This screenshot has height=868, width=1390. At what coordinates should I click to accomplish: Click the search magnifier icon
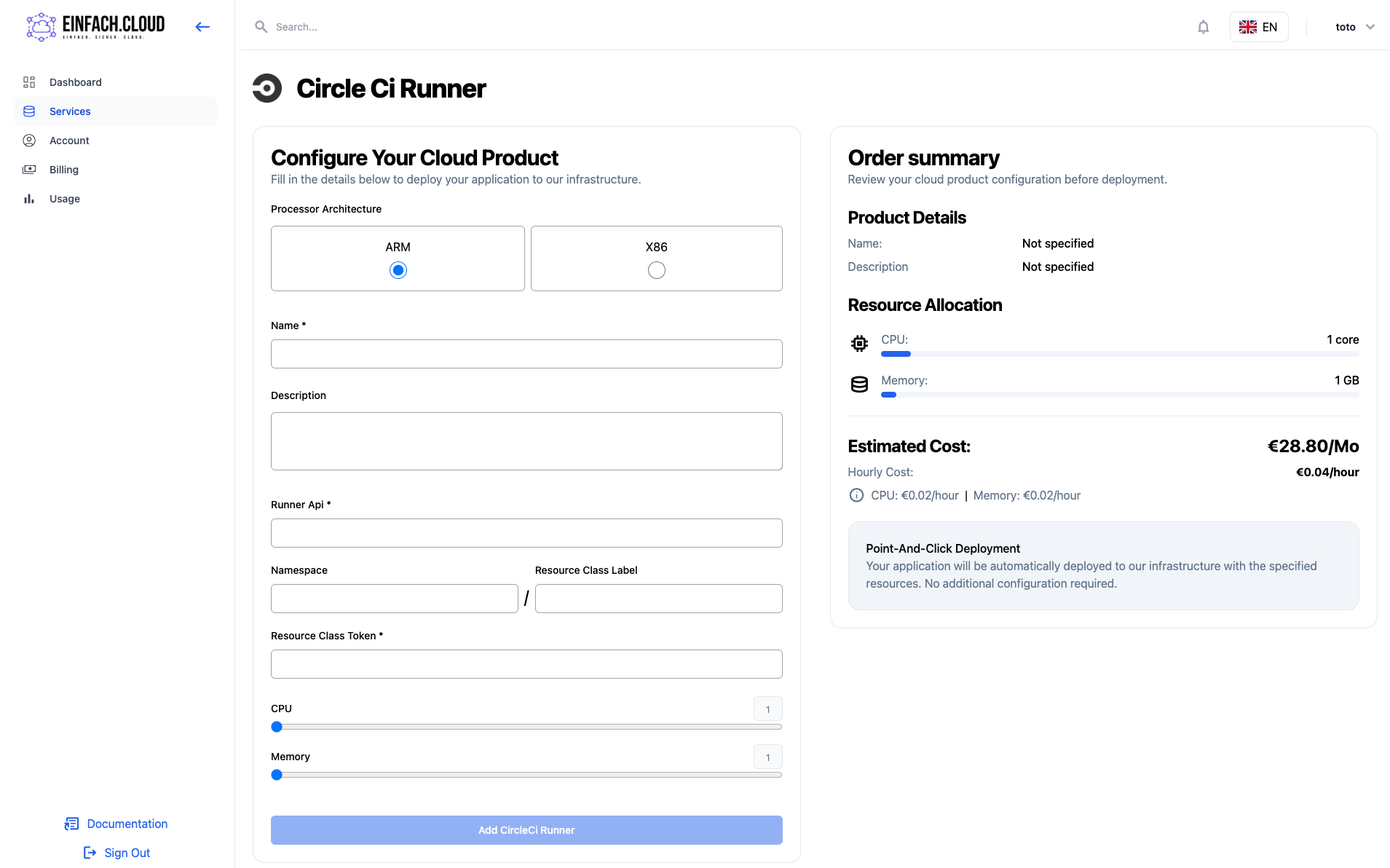click(261, 27)
